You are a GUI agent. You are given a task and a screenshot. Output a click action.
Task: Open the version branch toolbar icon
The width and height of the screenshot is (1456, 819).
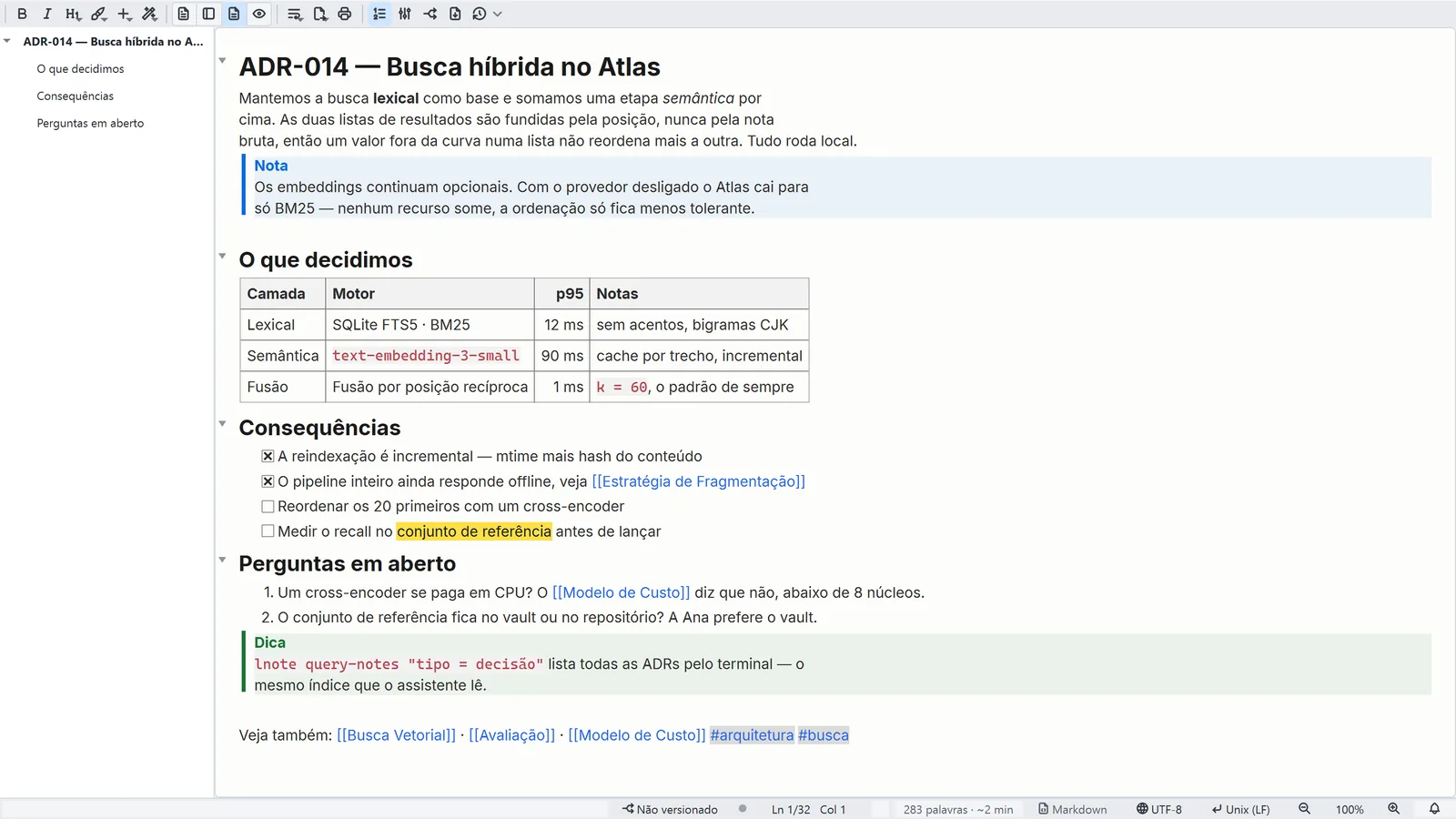pos(430,14)
